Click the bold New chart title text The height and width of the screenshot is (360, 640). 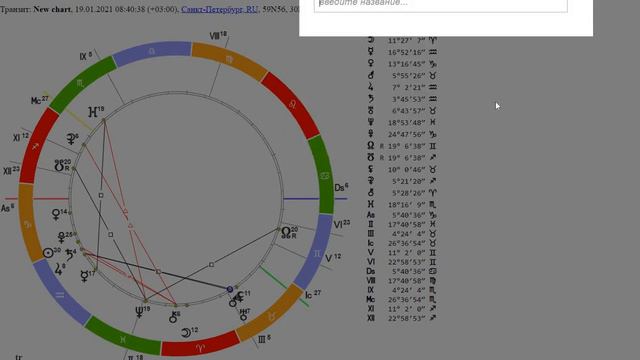(52, 9)
